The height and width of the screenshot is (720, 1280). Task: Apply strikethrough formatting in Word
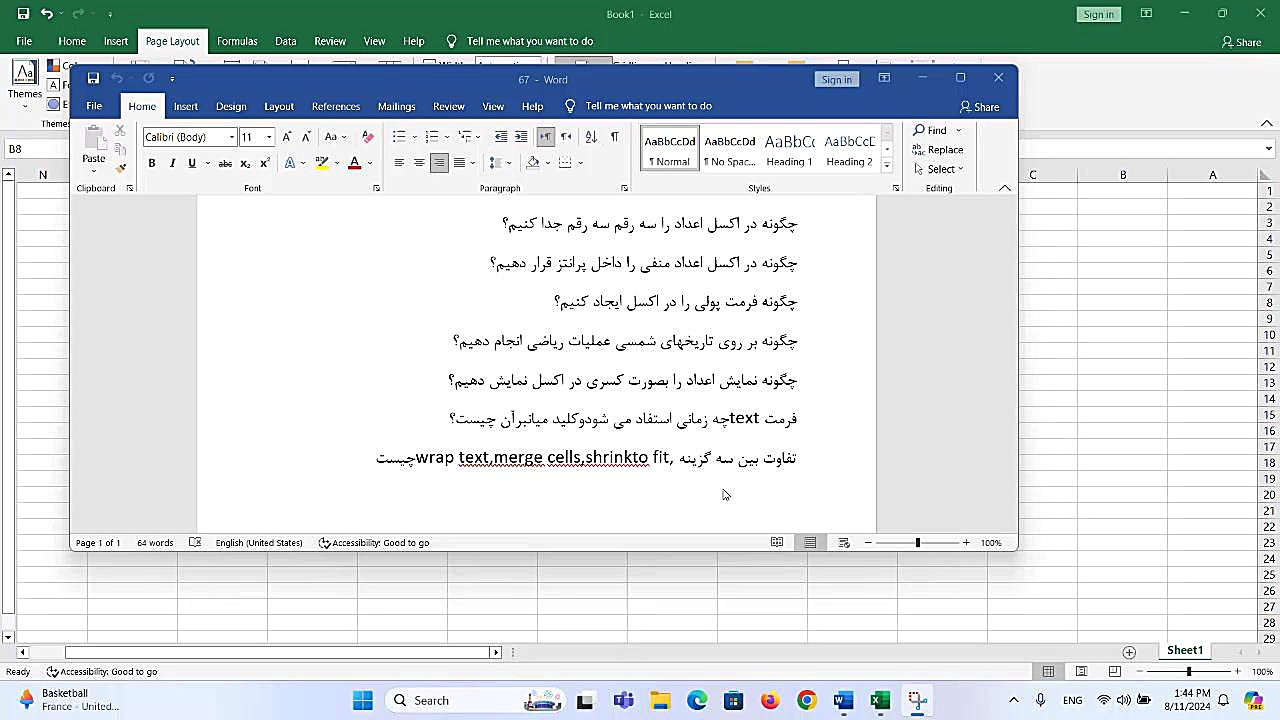coord(225,163)
